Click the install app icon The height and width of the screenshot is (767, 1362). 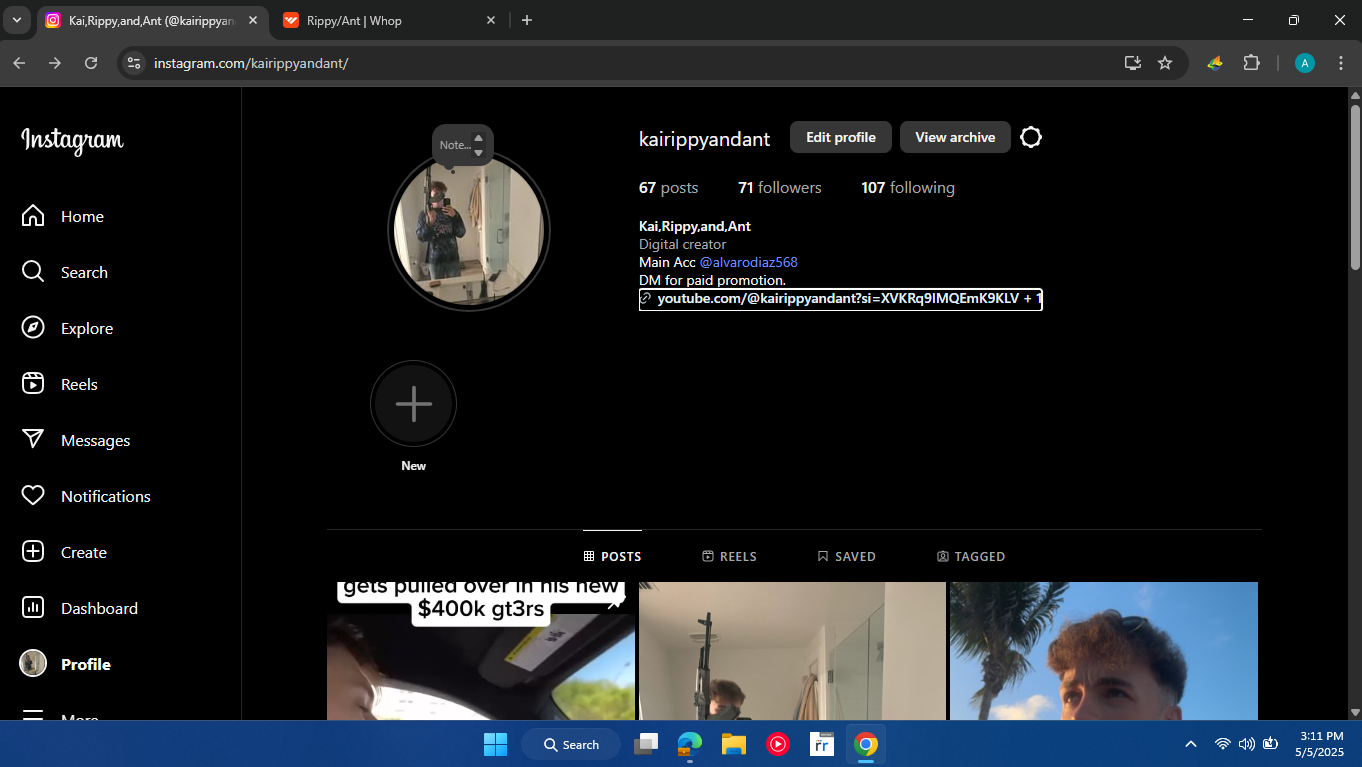pos(1133,63)
